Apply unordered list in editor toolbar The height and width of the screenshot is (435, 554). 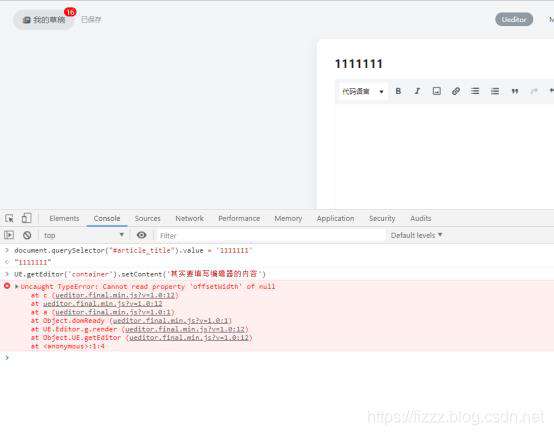(475, 91)
